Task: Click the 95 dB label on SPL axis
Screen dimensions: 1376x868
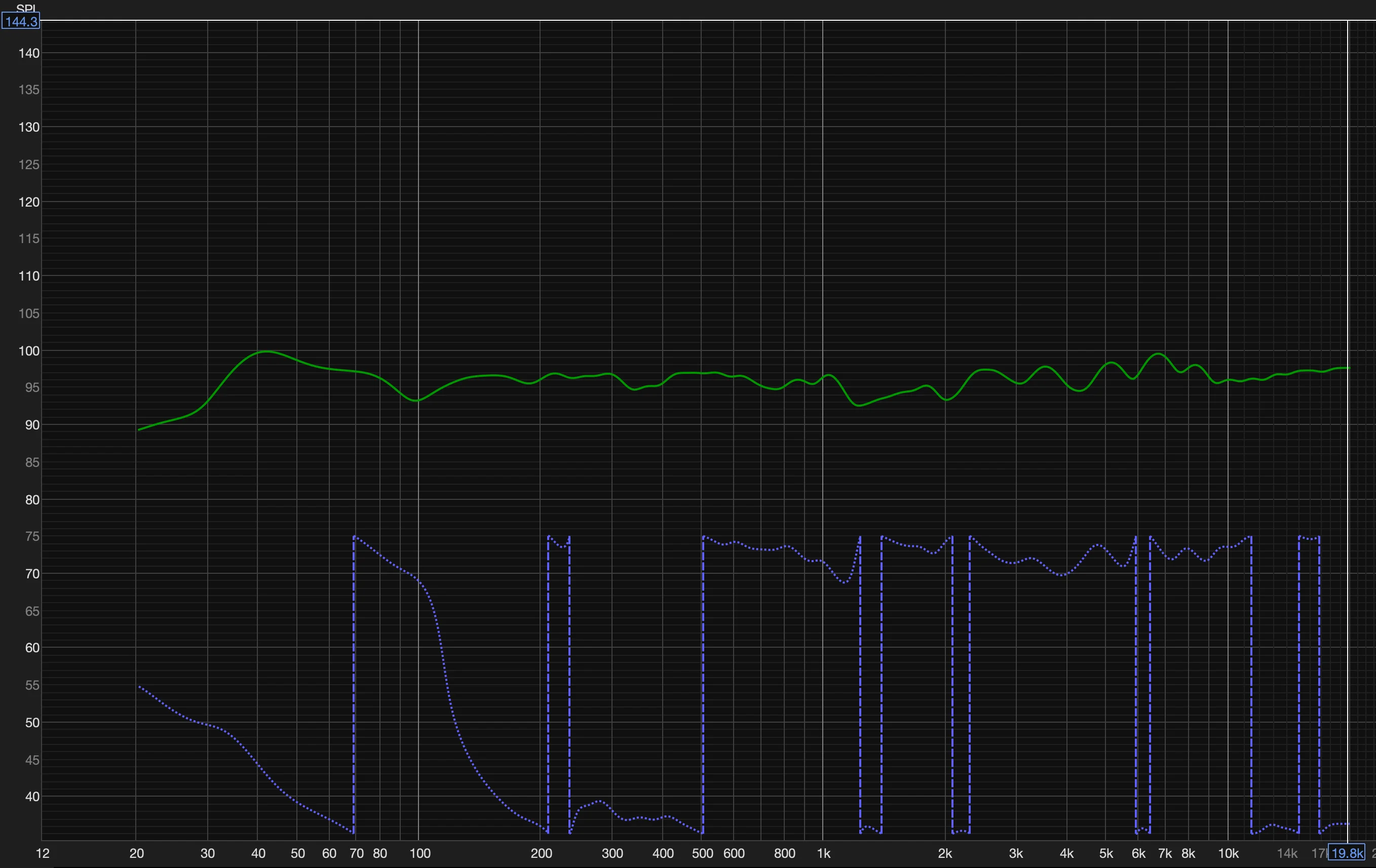Action: tap(32, 388)
